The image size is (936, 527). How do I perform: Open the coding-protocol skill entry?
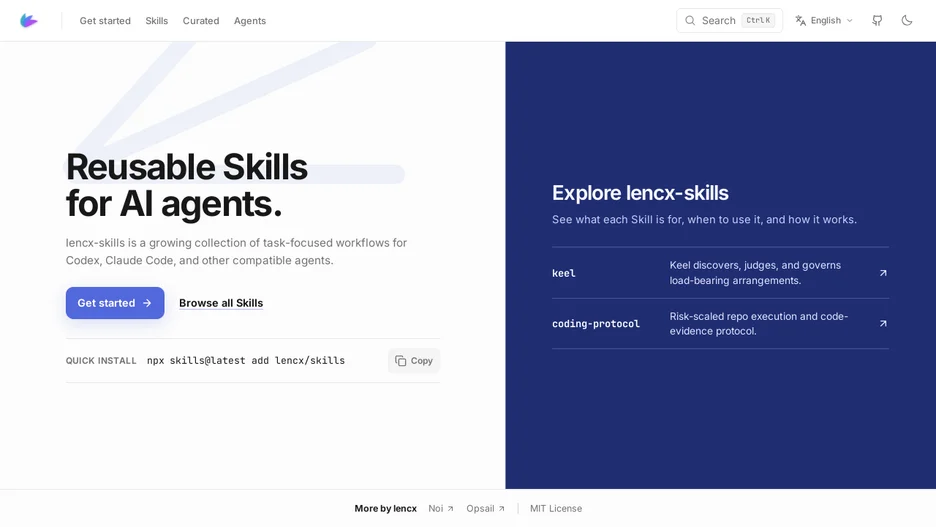(x=720, y=323)
